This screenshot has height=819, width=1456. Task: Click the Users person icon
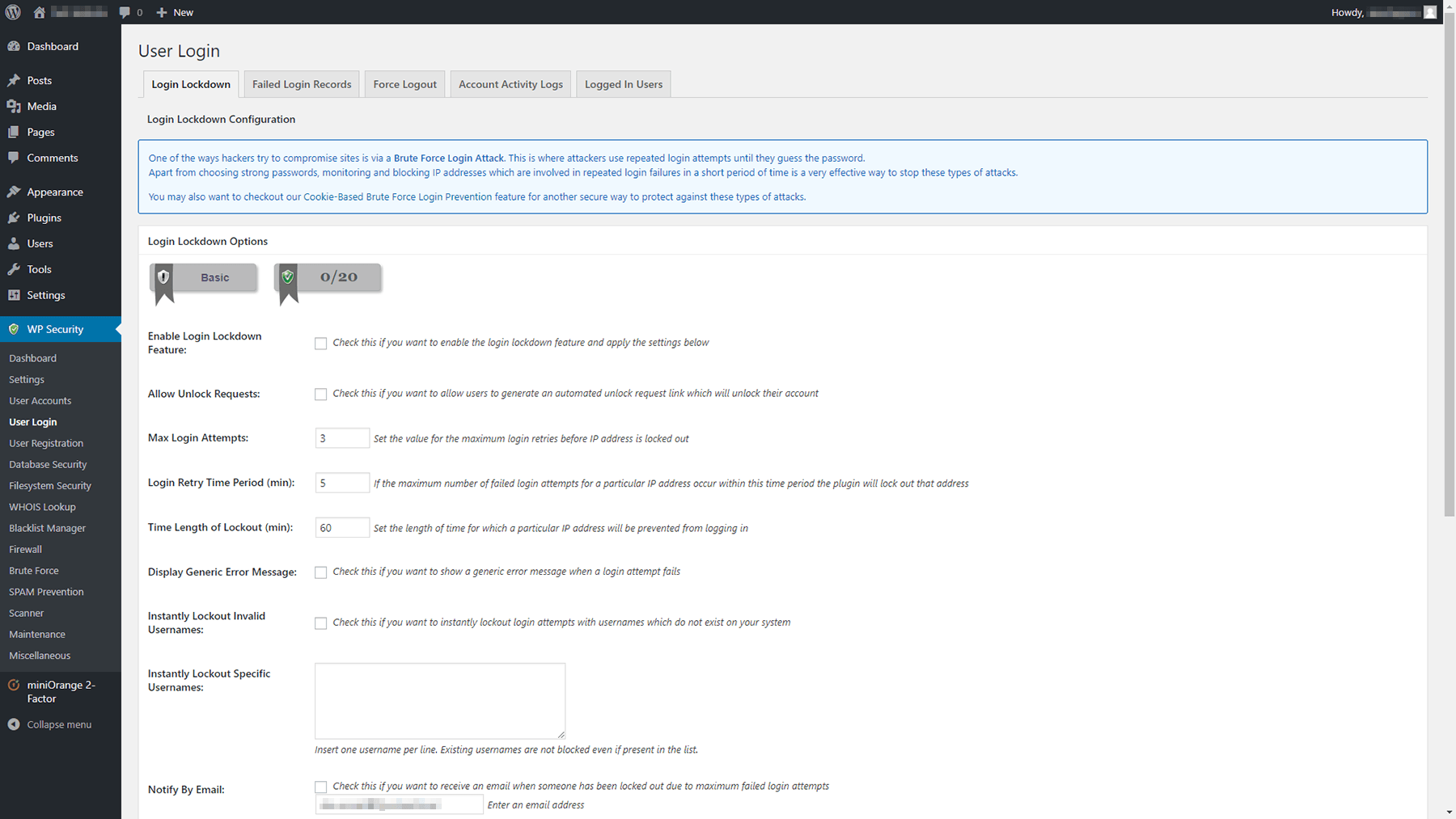pyautogui.click(x=14, y=243)
